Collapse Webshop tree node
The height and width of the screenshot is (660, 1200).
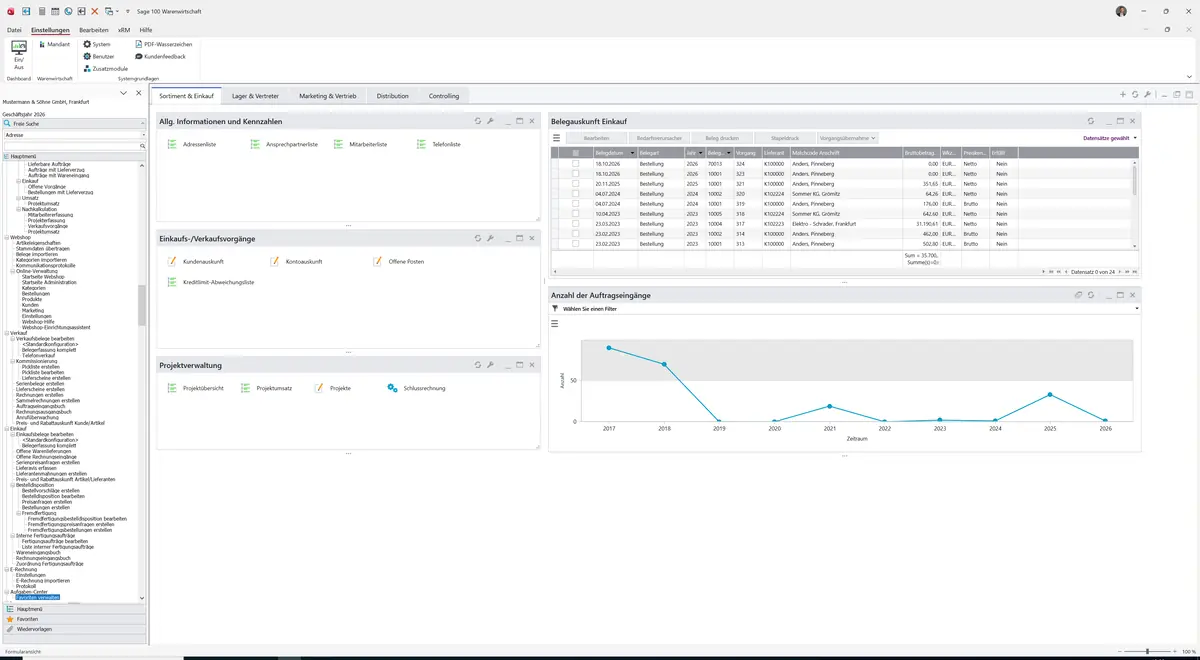(x=6, y=237)
